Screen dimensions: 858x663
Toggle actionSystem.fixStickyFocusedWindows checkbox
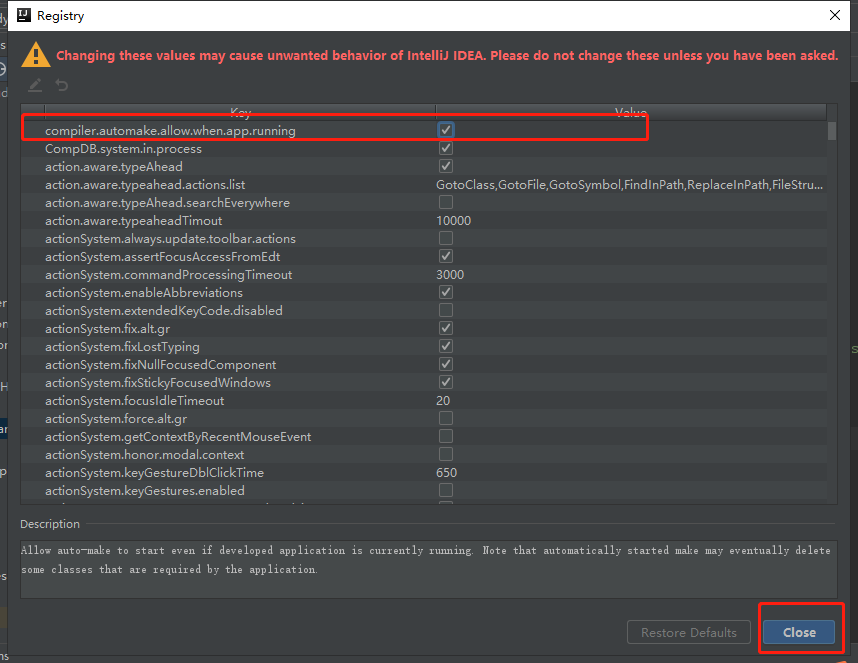[x=446, y=382]
